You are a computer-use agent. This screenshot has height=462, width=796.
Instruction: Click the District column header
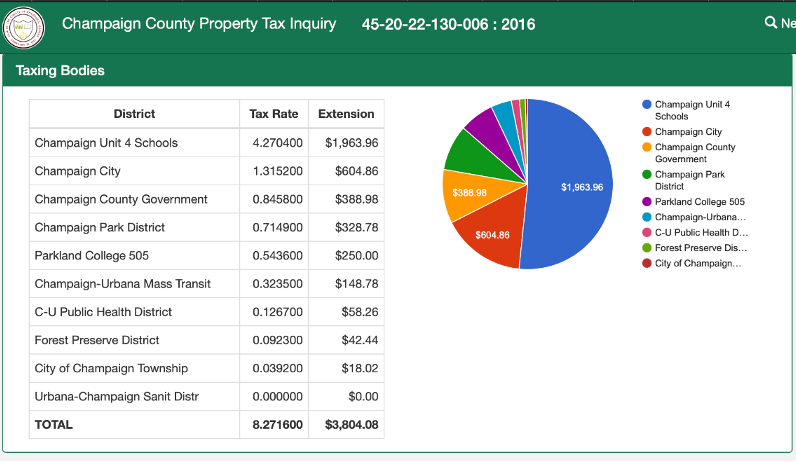pos(134,114)
